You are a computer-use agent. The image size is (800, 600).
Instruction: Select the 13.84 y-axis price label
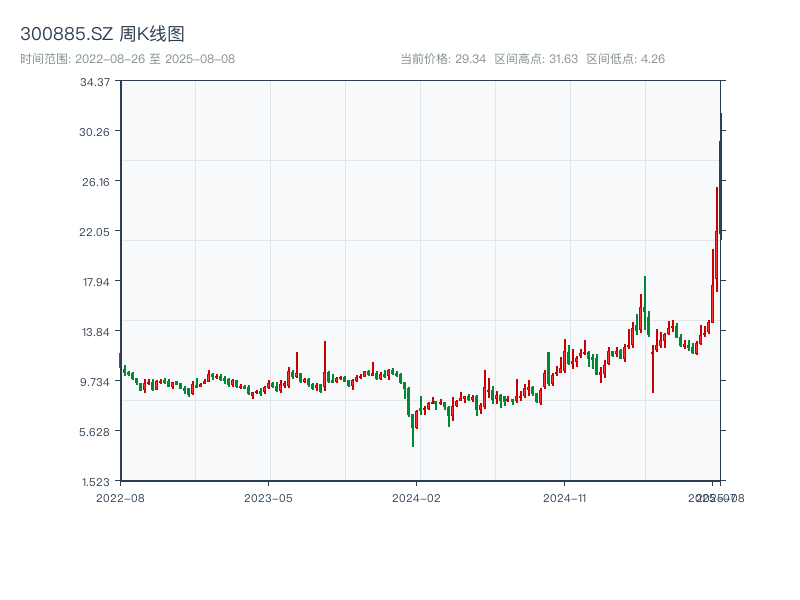coord(96,331)
